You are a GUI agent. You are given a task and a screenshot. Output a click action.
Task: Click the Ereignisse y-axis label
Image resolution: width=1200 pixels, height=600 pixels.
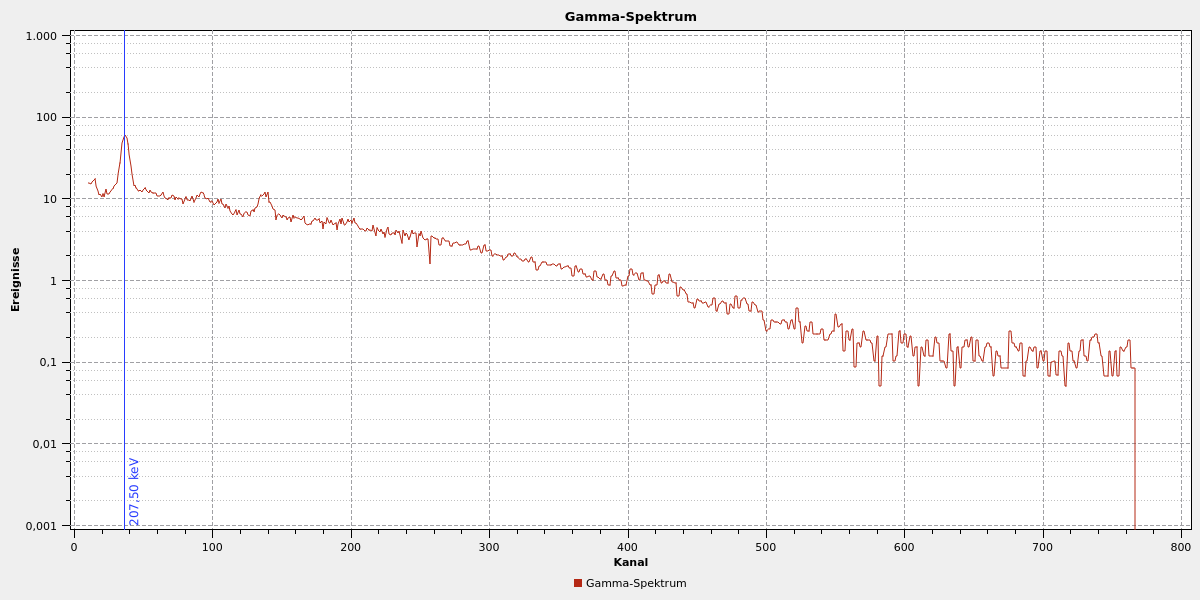click(16, 279)
